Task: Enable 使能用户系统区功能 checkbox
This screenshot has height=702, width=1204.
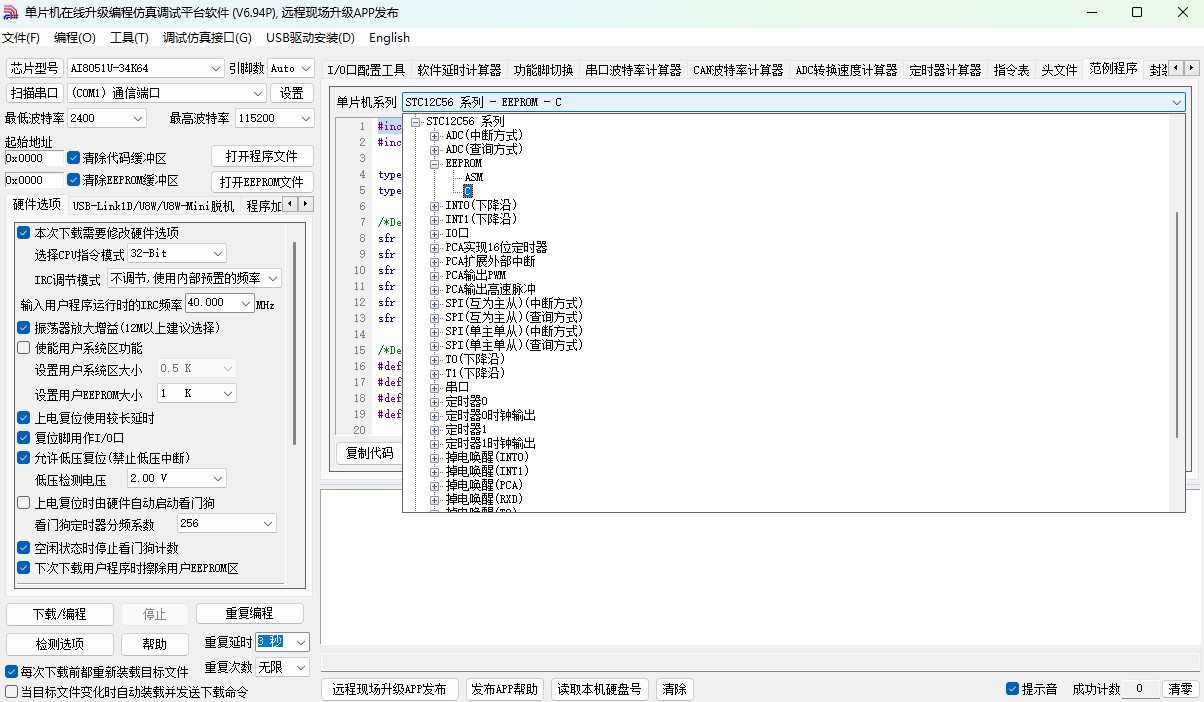Action: pos(24,348)
